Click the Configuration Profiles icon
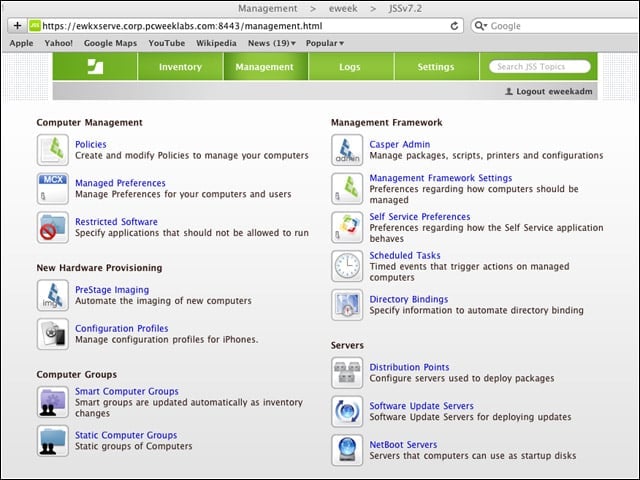 click(x=53, y=334)
